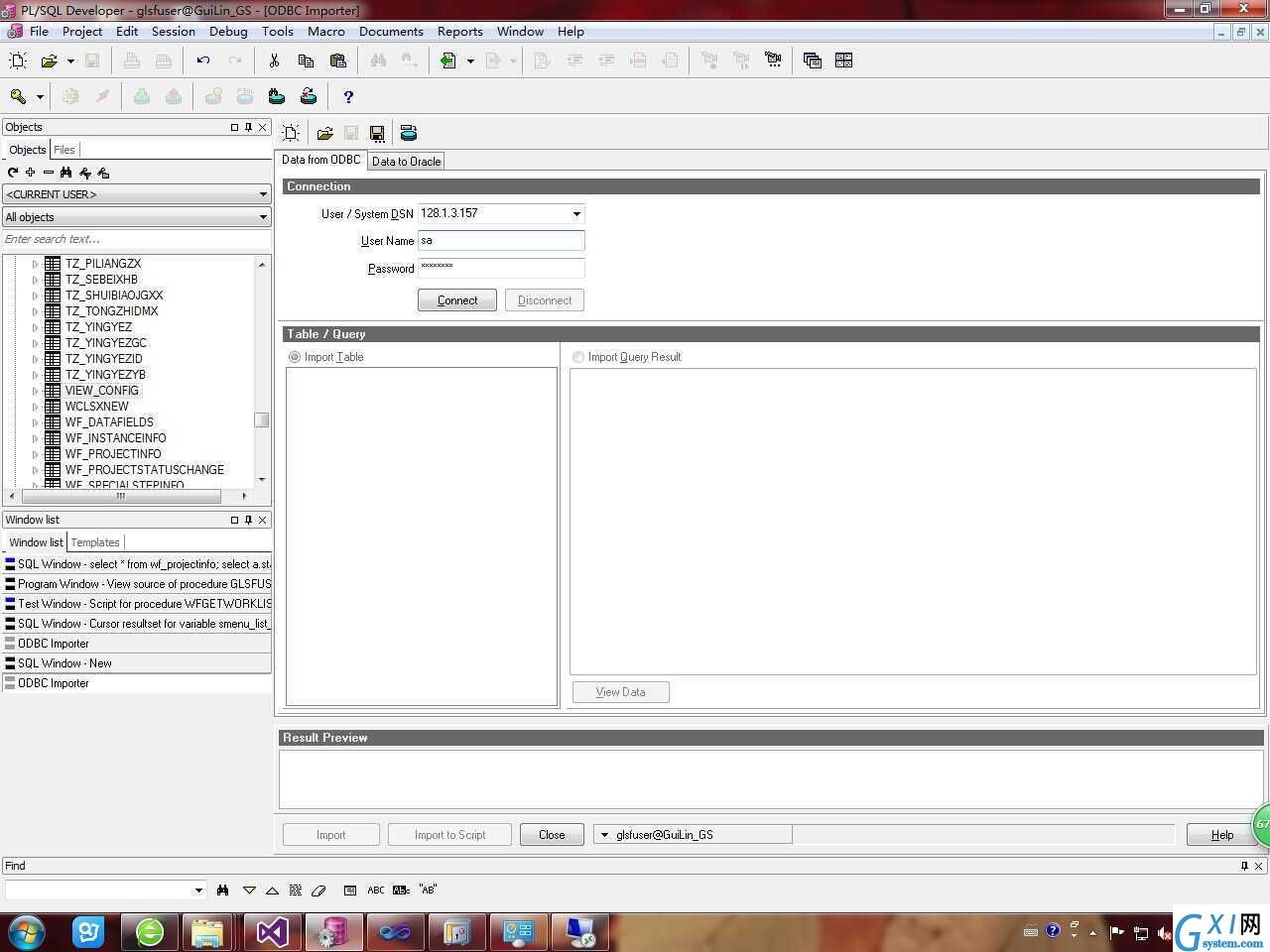
Task: Expand the TZ_PILIANGZX table node
Action: tap(35, 264)
